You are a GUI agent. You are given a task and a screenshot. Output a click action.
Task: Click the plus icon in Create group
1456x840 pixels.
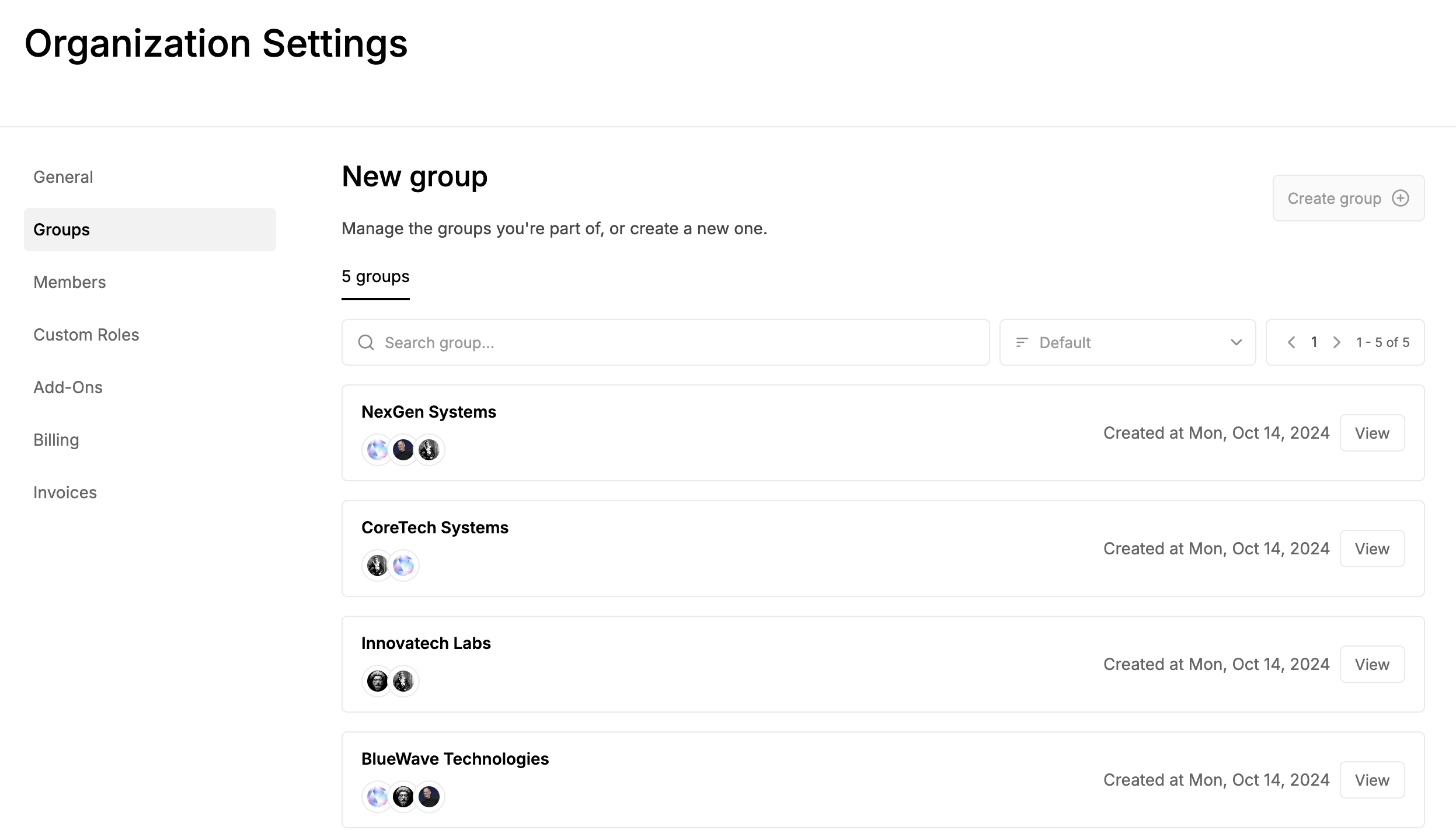(1401, 198)
